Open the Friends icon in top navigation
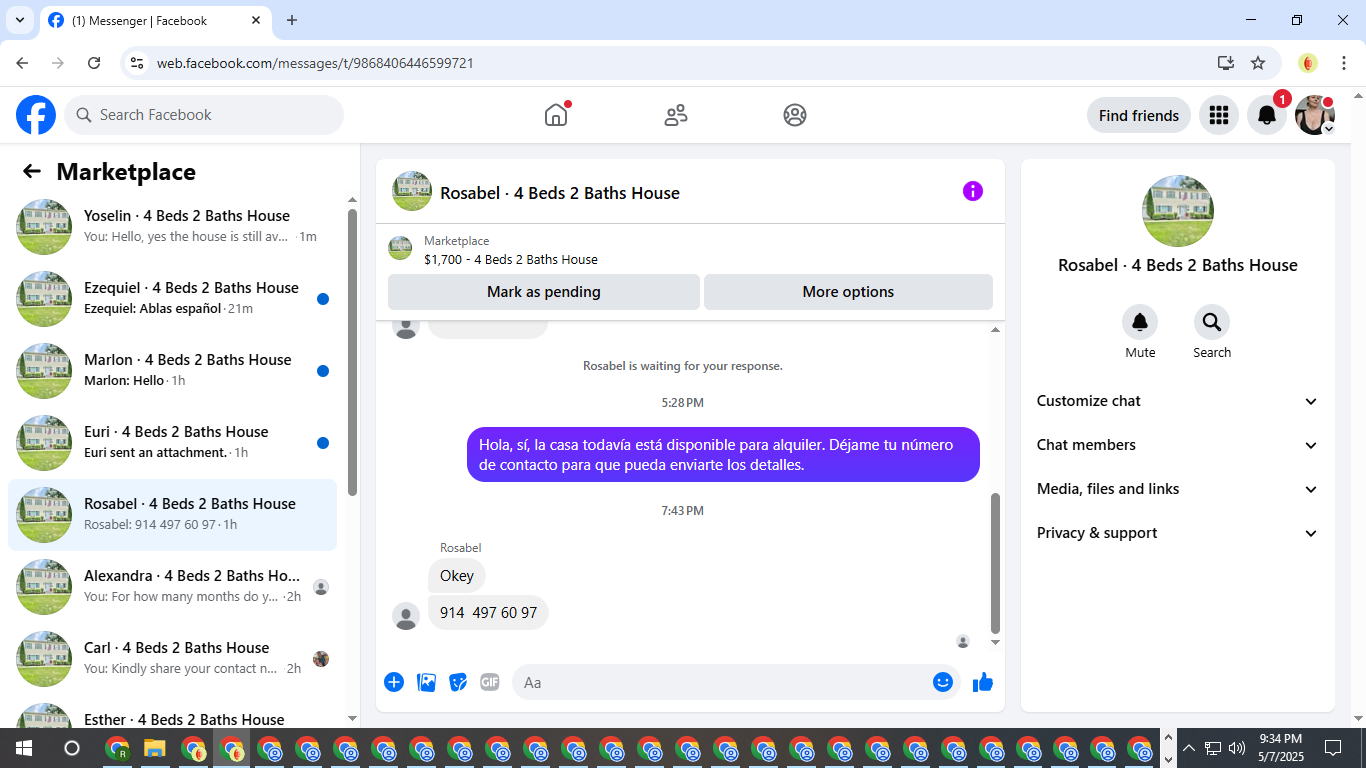1366x768 pixels. tap(676, 115)
